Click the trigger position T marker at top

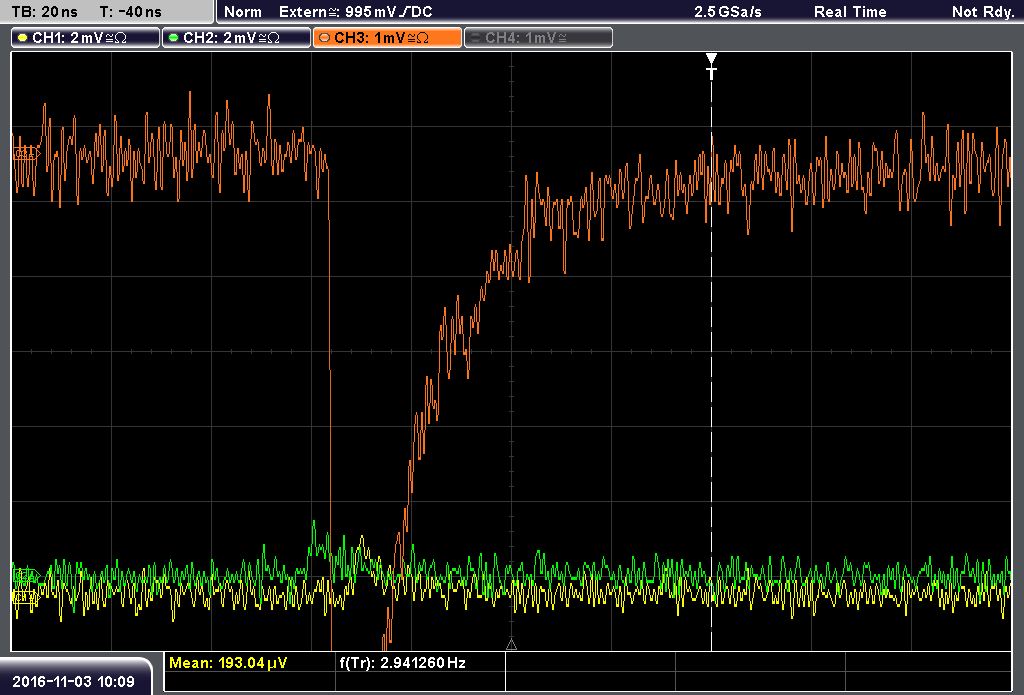pyautogui.click(x=711, y=66)
